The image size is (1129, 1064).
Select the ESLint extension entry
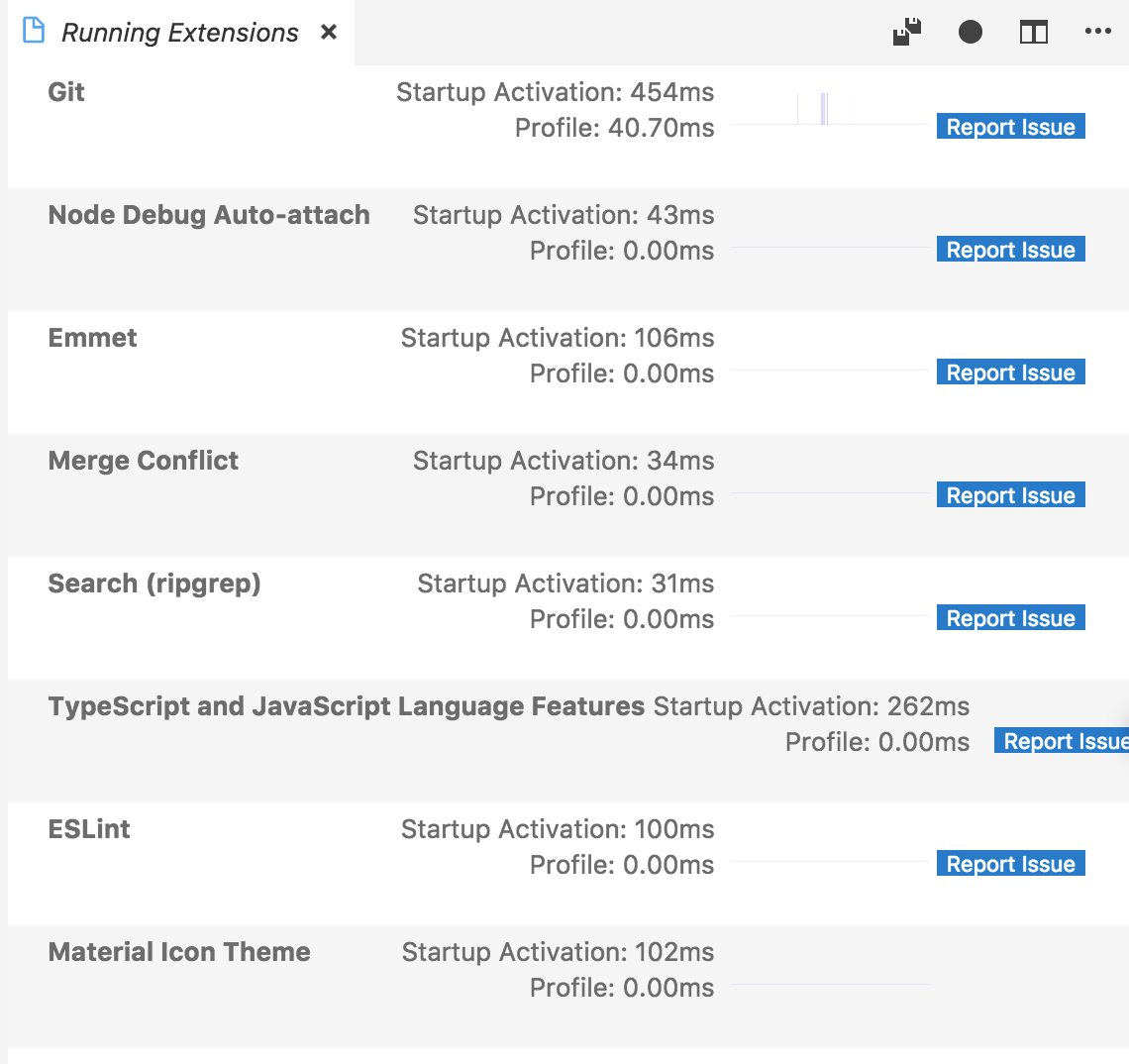(x=89, y=829)
